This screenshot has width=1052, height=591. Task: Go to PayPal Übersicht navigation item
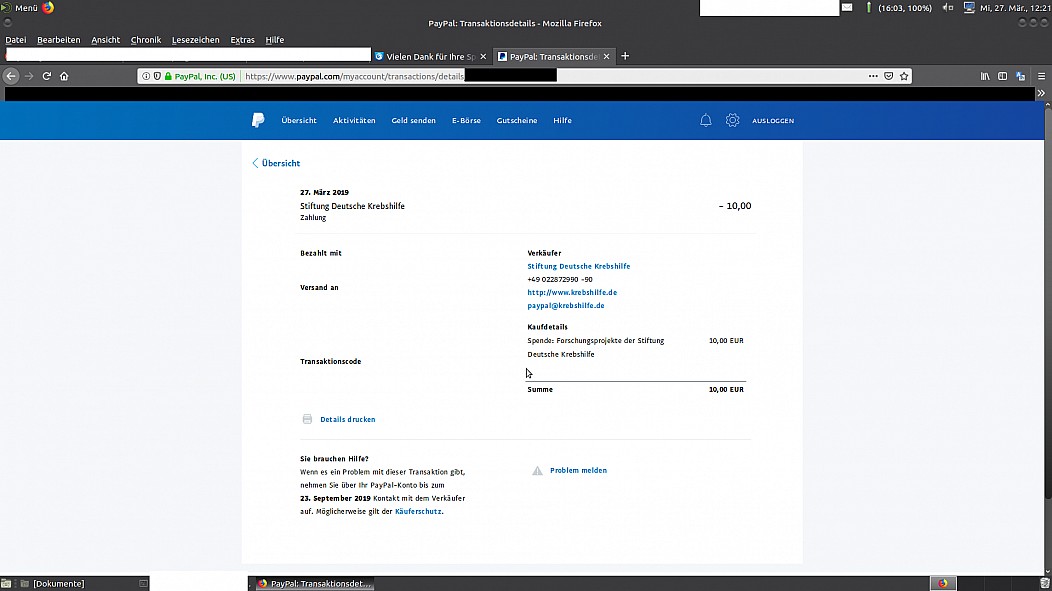[299, 121]
